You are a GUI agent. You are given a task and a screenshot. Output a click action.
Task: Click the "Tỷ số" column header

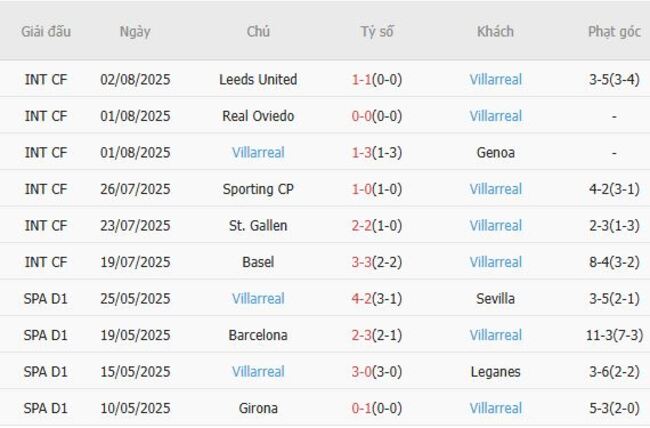[377, 31]
